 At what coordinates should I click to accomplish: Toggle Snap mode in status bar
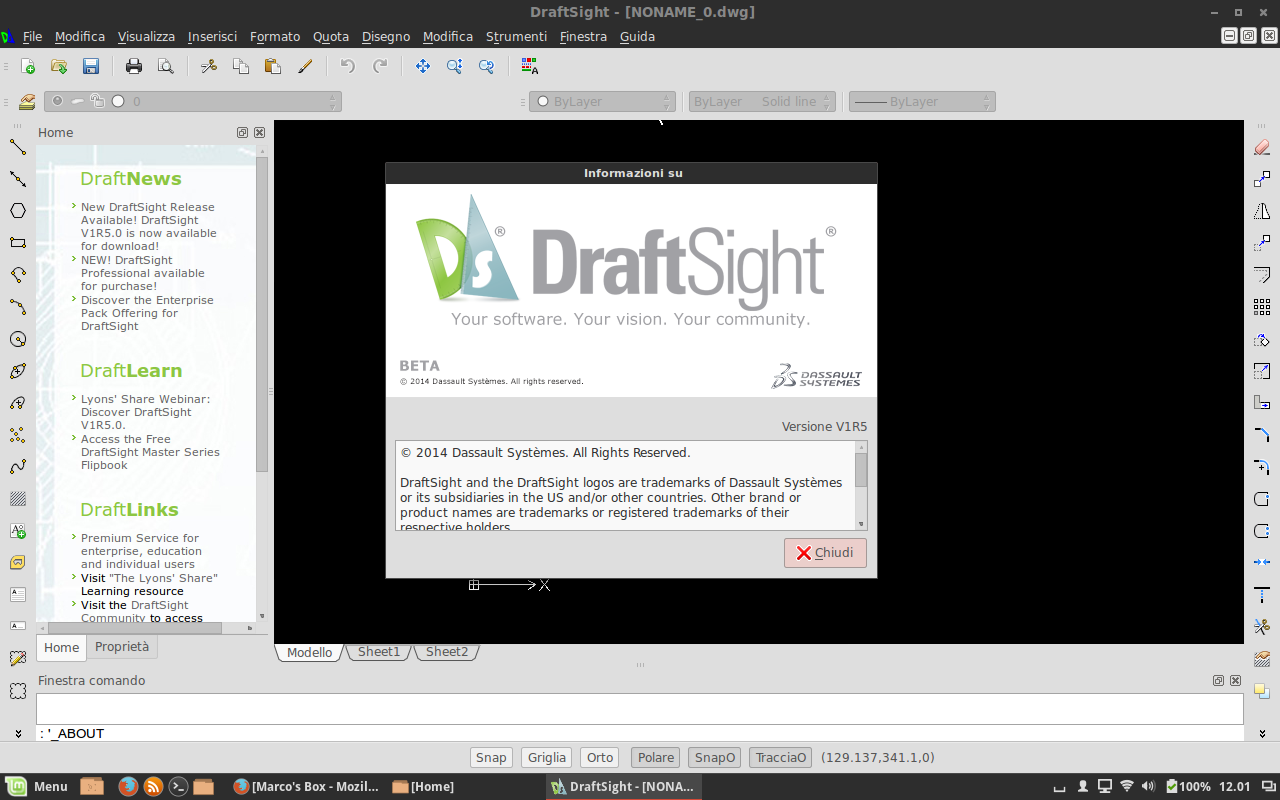(491, 758)
